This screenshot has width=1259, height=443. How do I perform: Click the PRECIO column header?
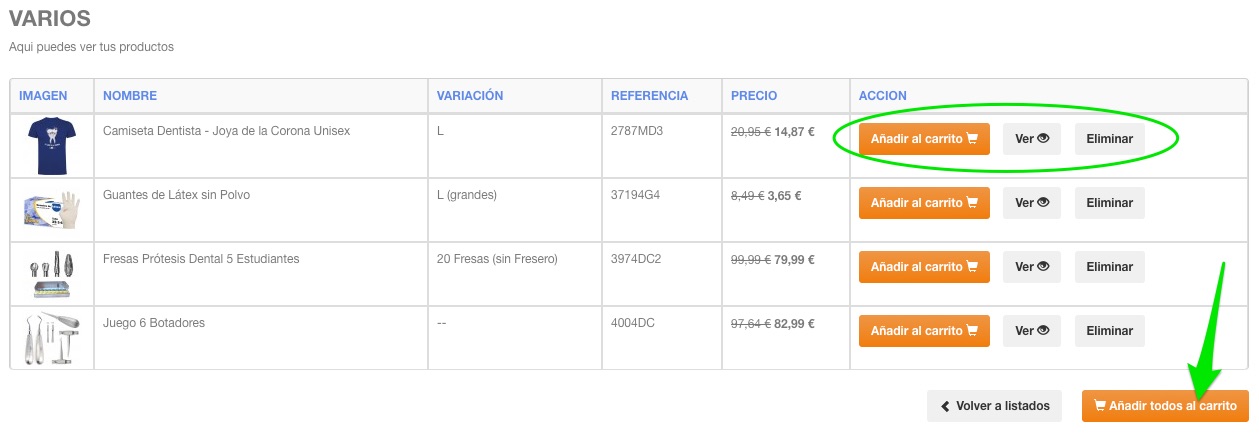click(754, 96)
